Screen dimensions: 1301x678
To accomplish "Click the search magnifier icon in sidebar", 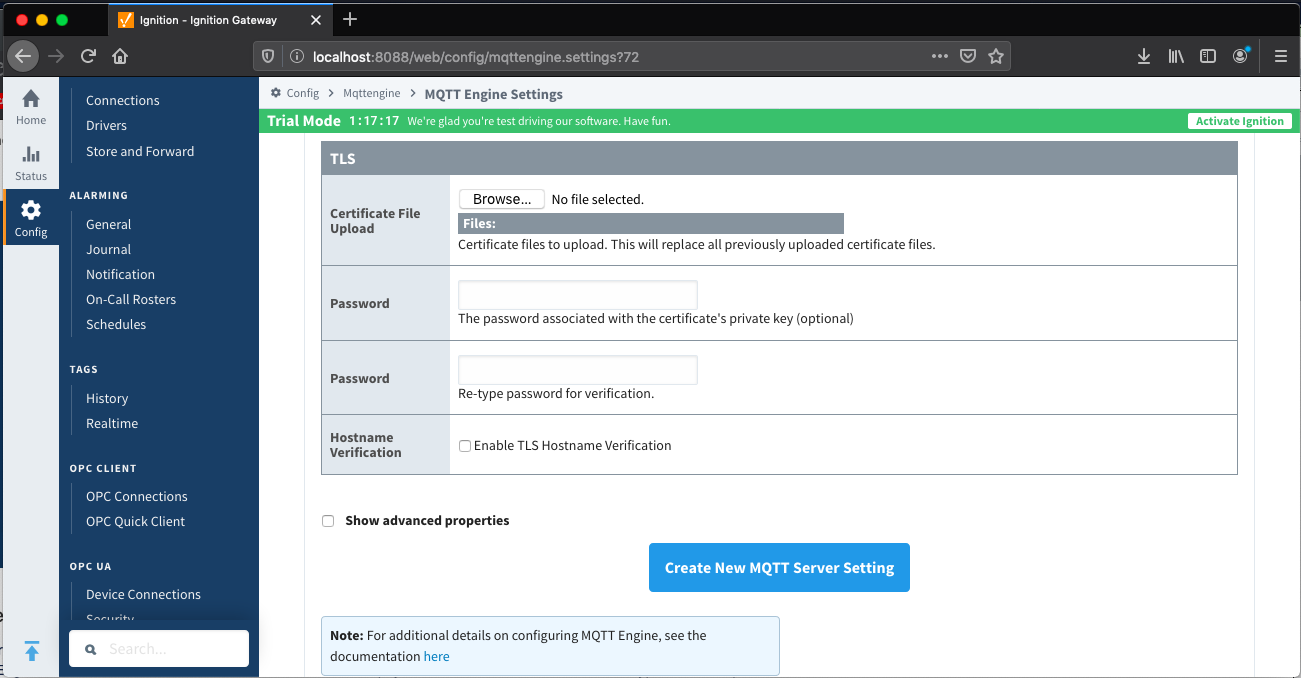I will pos(91,650).
